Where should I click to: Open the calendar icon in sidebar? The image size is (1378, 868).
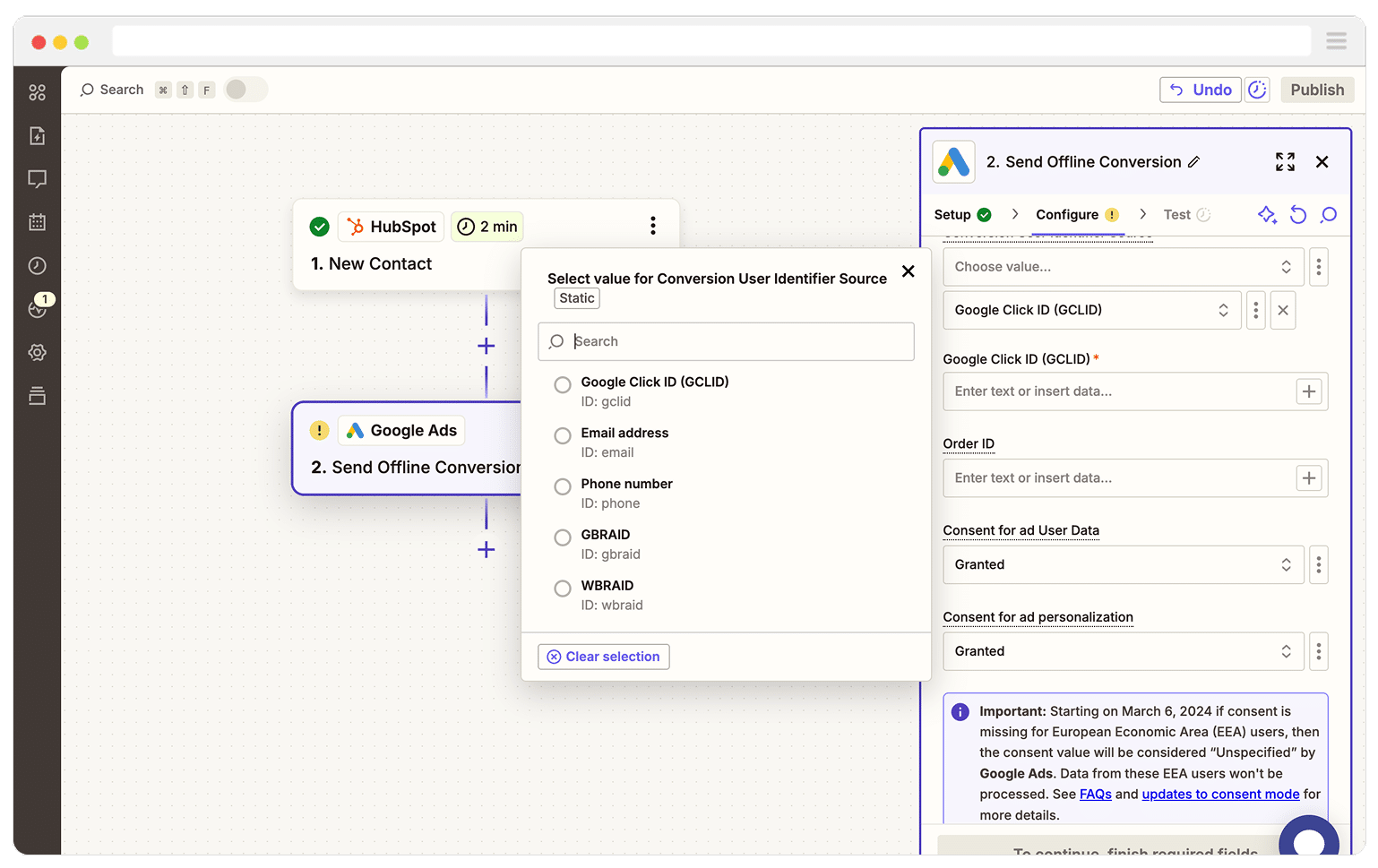(x=37, y=222)
